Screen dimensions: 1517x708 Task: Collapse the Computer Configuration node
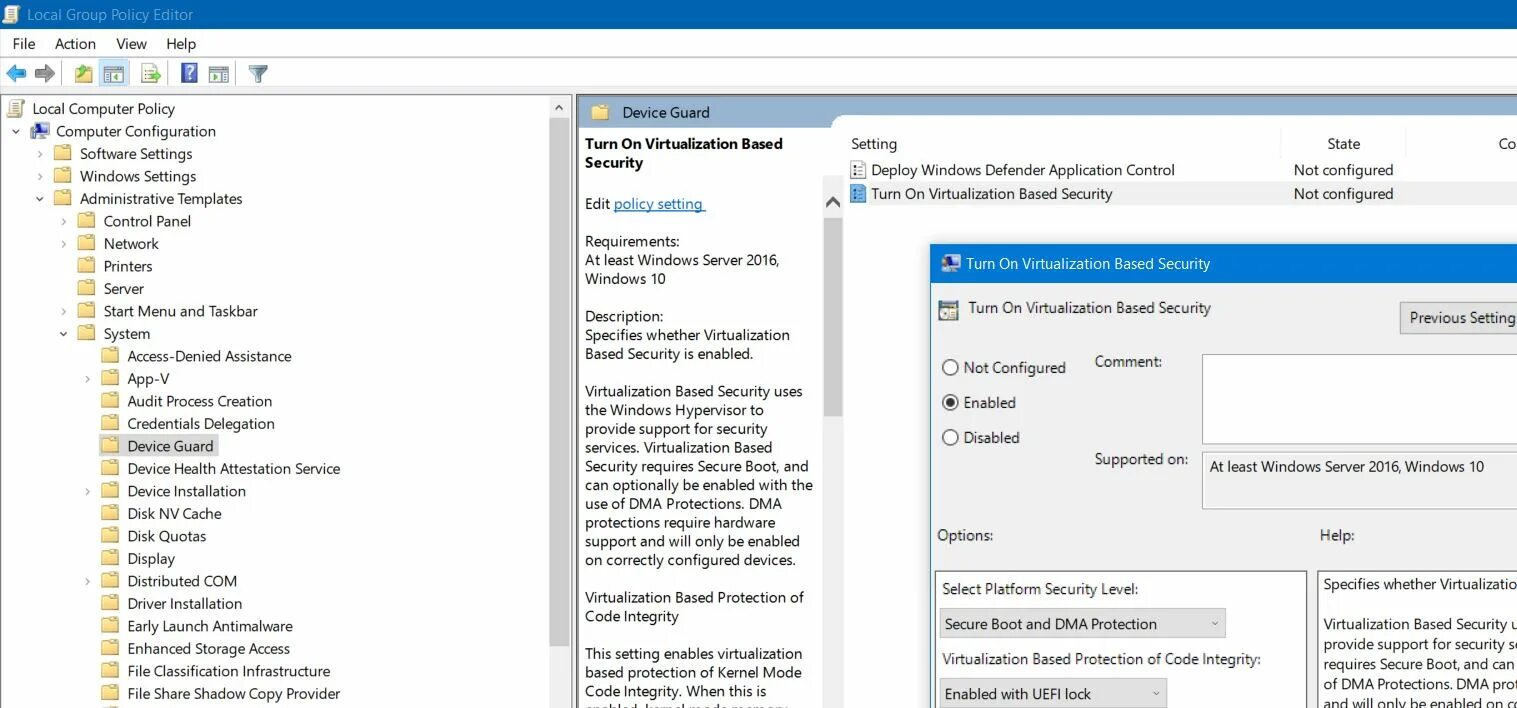16,131
